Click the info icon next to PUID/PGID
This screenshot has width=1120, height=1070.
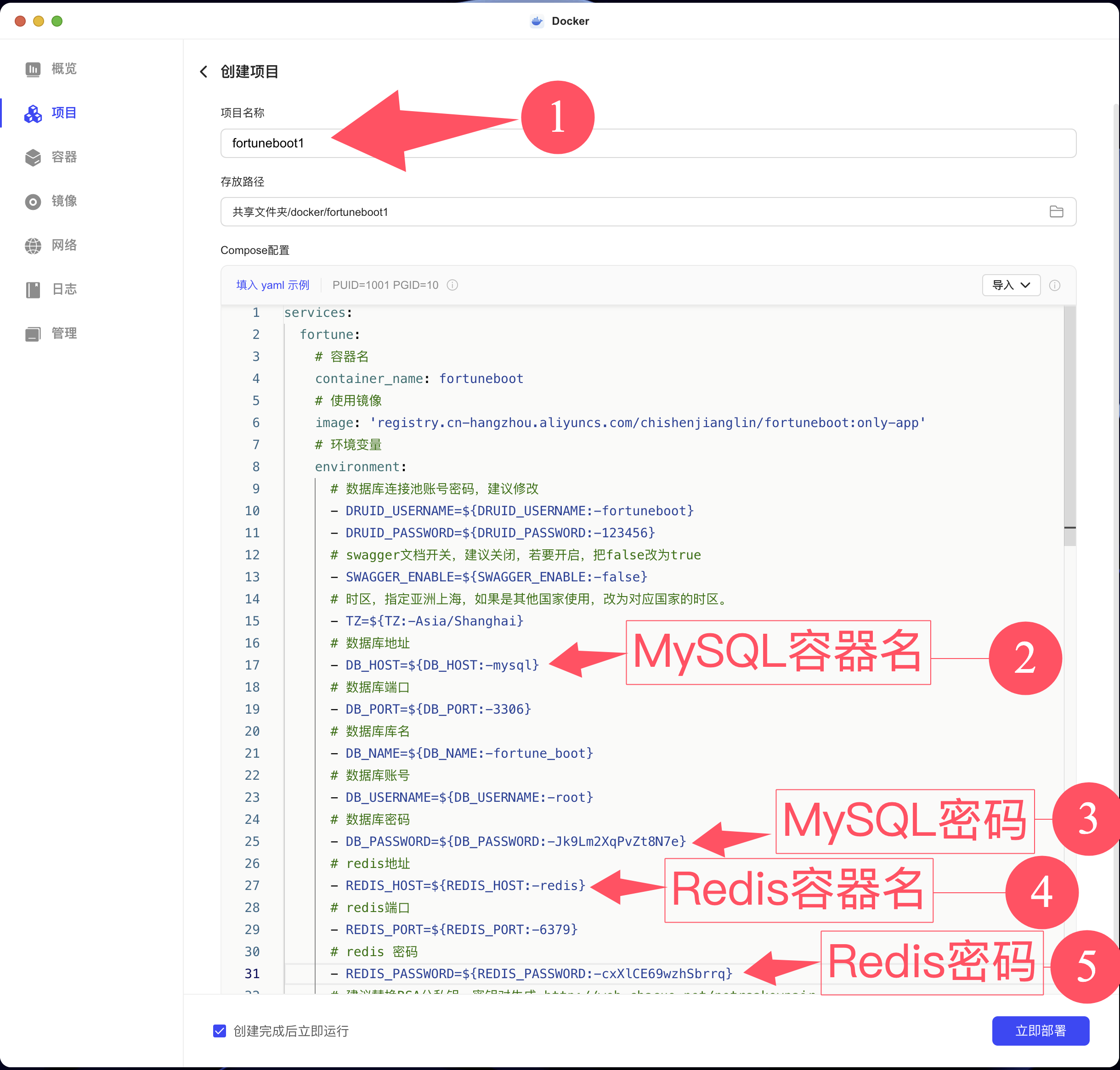452,285
